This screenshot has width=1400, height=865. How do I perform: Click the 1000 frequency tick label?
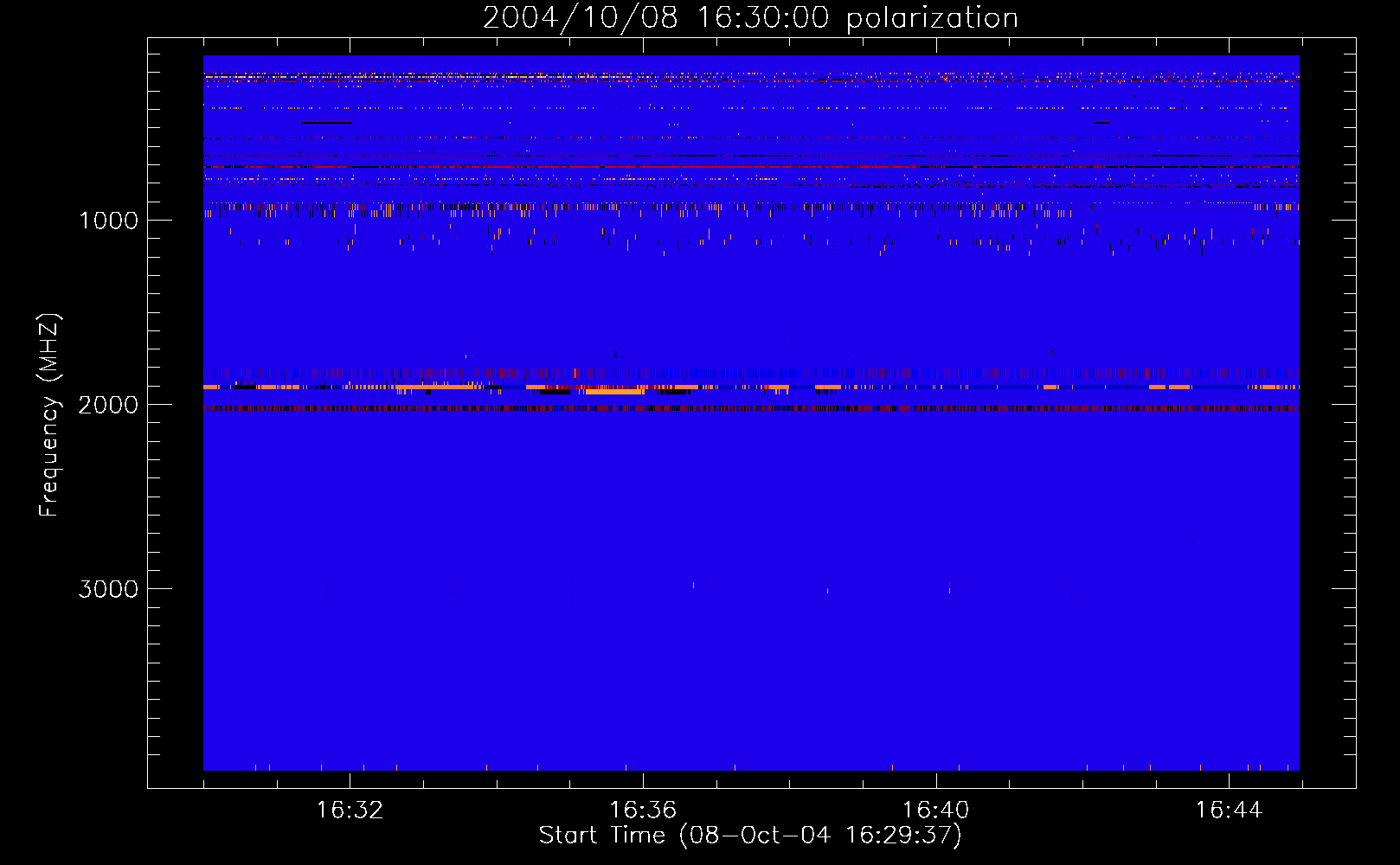tap(108, 221)
